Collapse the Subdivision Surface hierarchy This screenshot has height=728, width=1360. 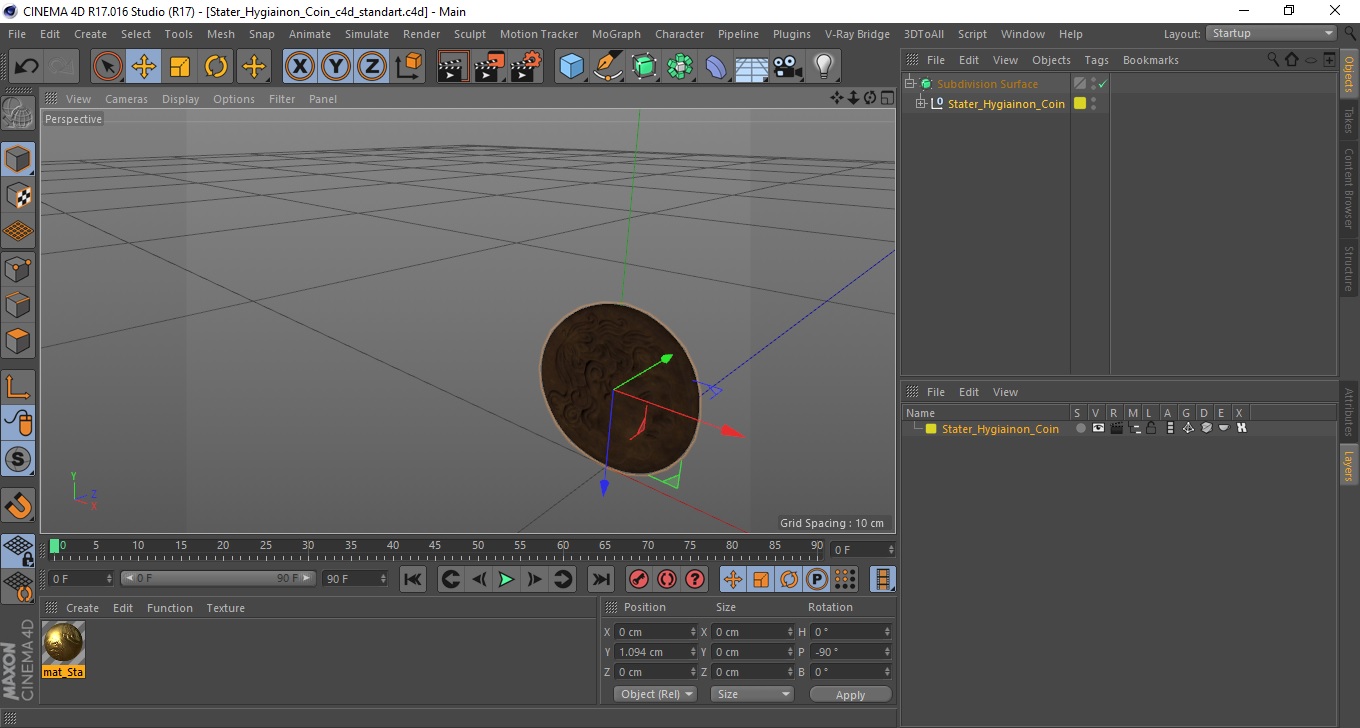(x=909, y=84)
